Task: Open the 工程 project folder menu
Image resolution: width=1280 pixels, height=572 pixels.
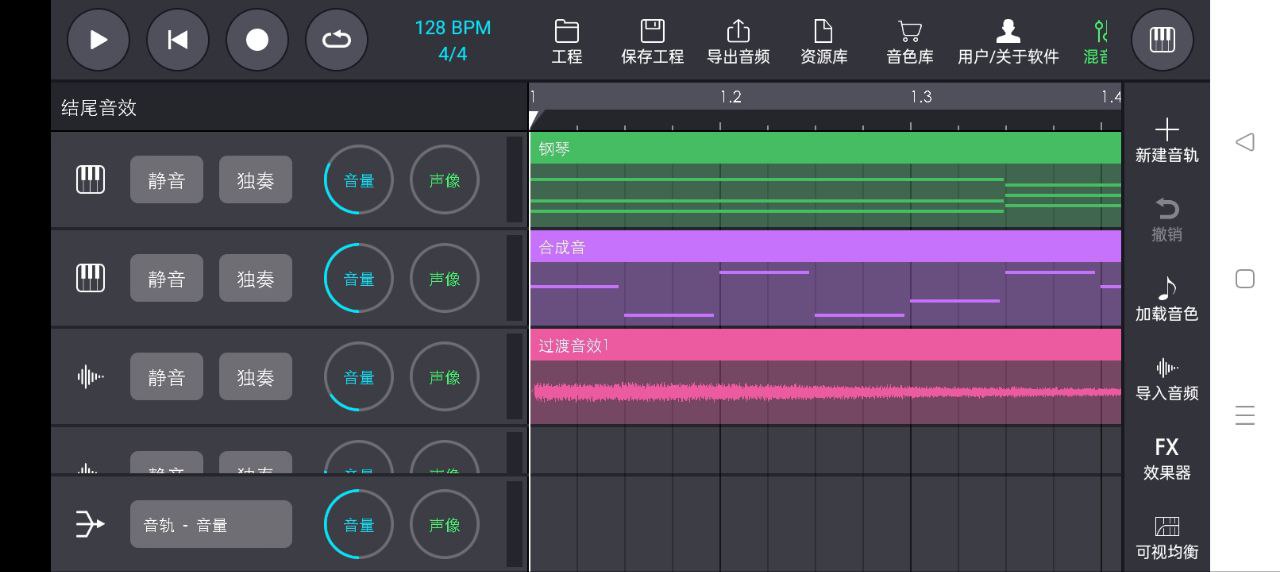Action: click(x=567, y=42)
